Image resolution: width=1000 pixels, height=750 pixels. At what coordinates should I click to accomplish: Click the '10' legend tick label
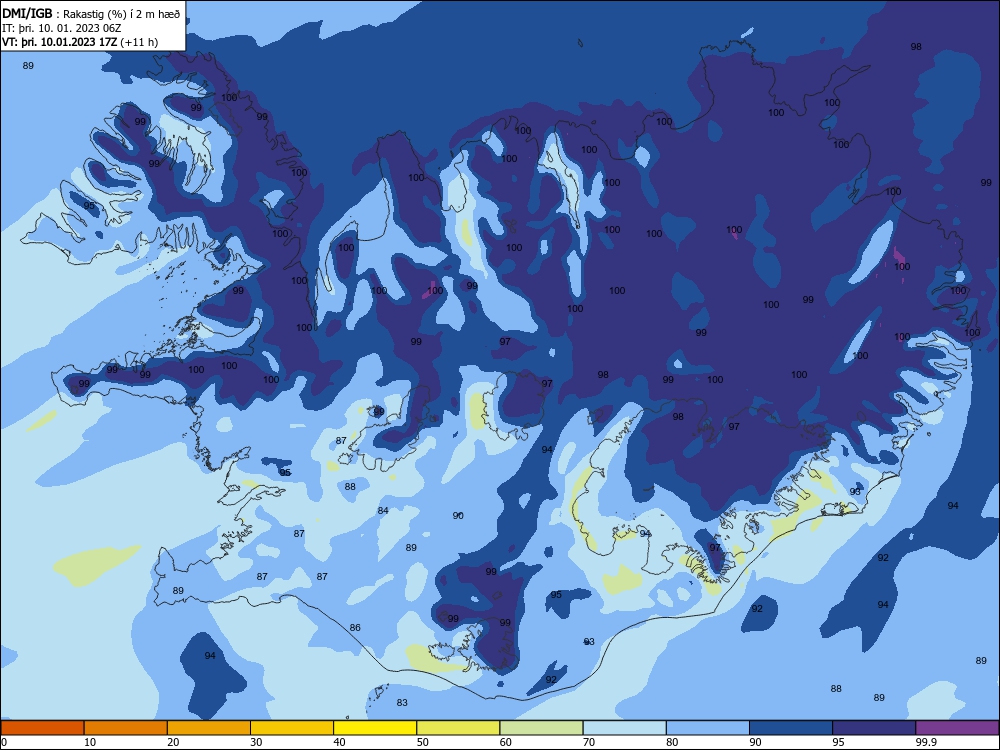pos(90,742)
